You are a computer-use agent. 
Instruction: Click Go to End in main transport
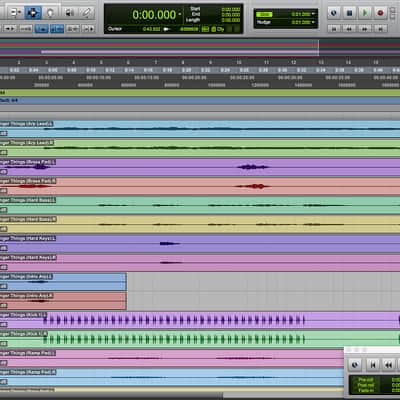pyautogui.click(x=380, y=29)
